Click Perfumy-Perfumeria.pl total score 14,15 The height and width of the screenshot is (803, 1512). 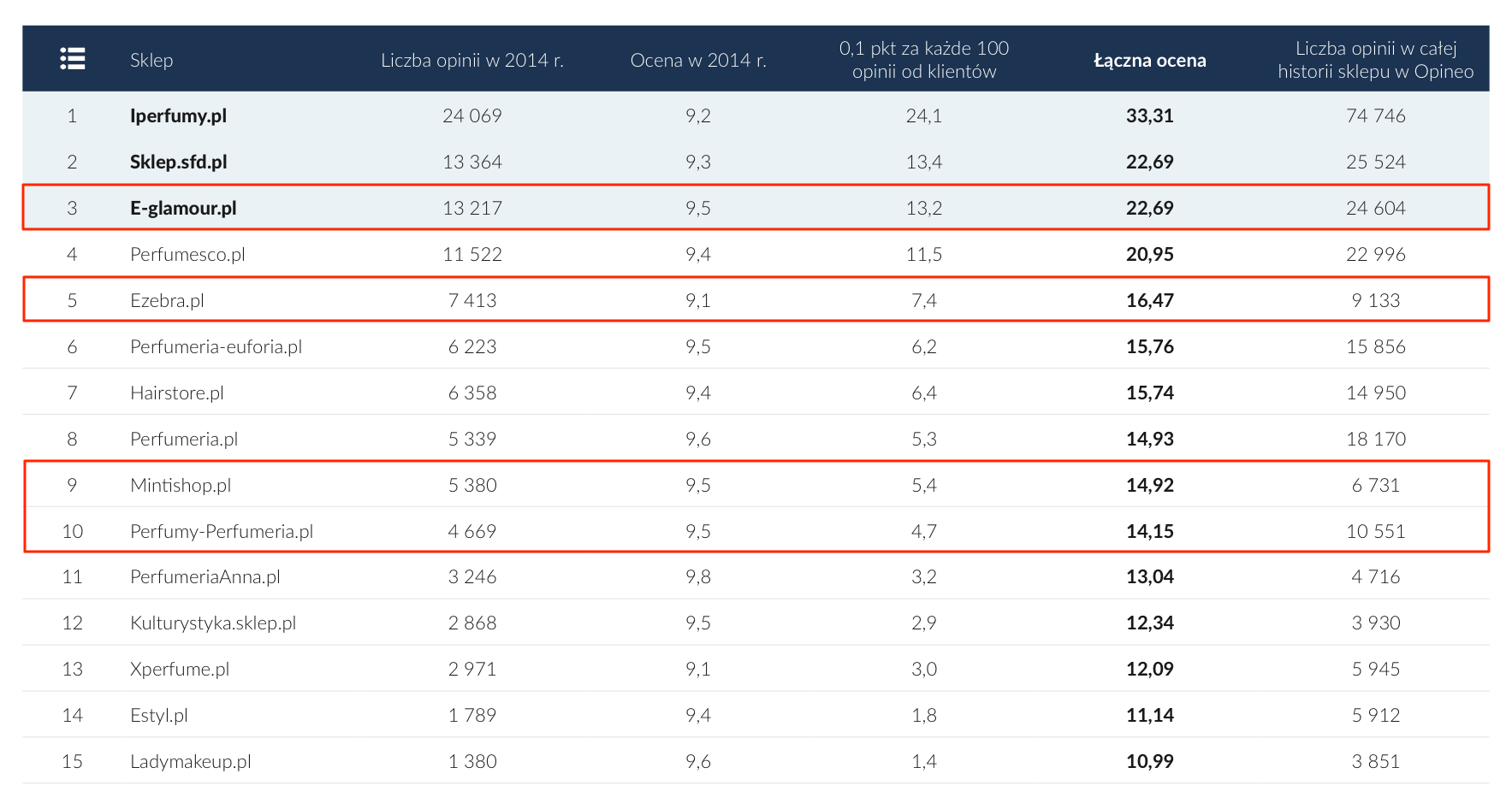point(1150,531)
